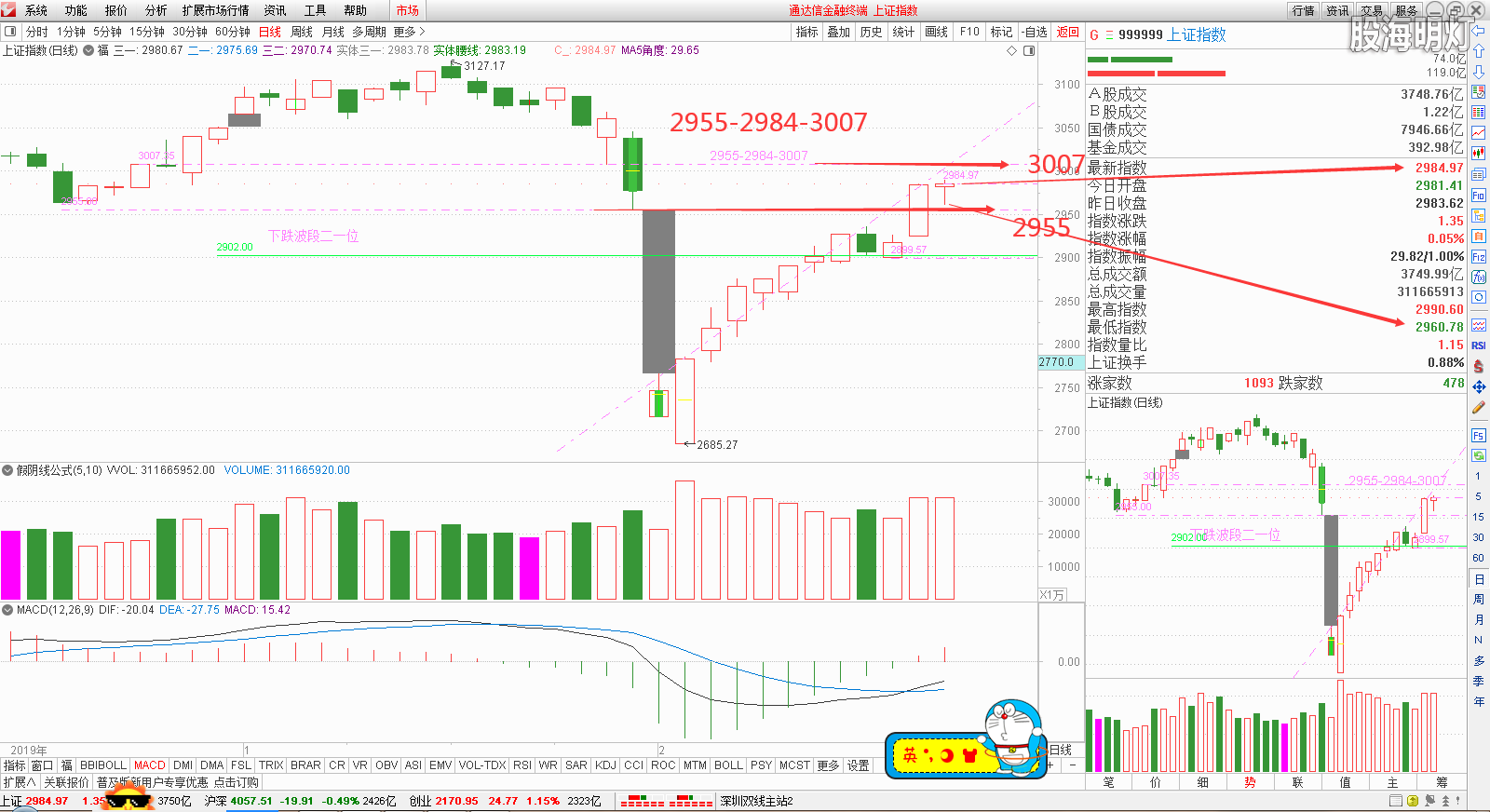Viewport: 1490px width, 812px height.
Task: Open the trend line chart icon
Action: [1478, 132]
